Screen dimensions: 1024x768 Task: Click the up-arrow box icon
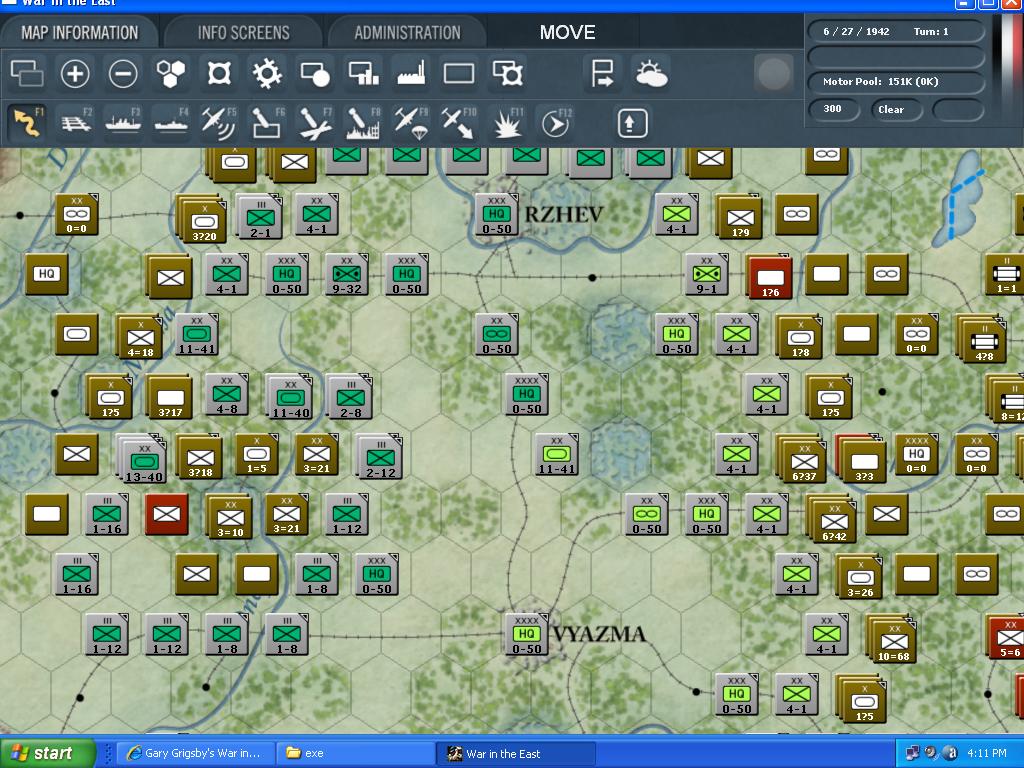pos(632,123)
